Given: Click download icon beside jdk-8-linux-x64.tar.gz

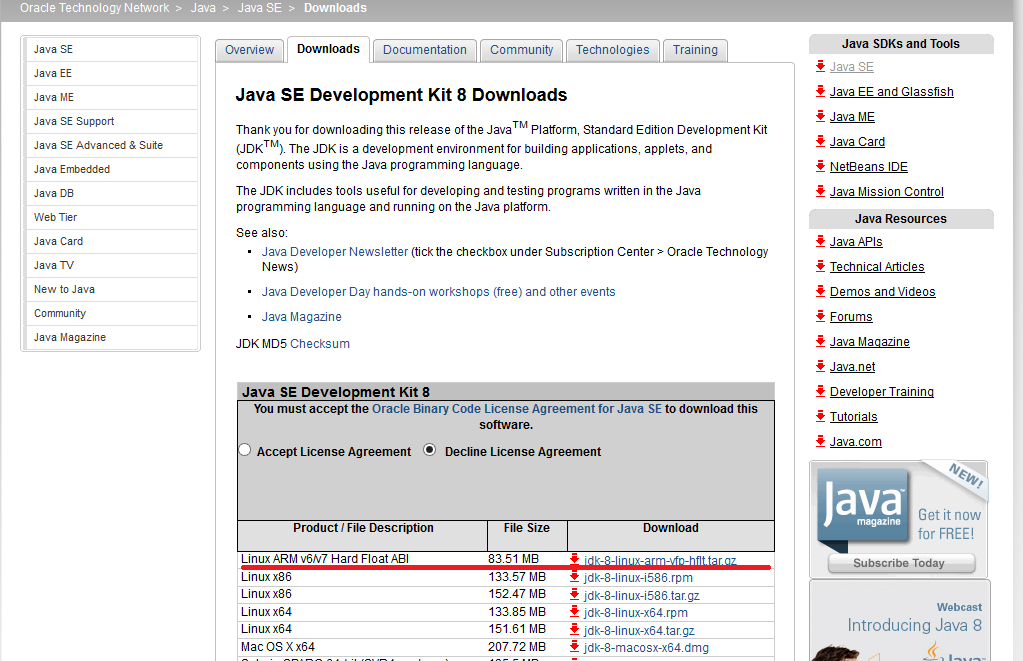Looking at the screenshot, I should tap(574, 630).
